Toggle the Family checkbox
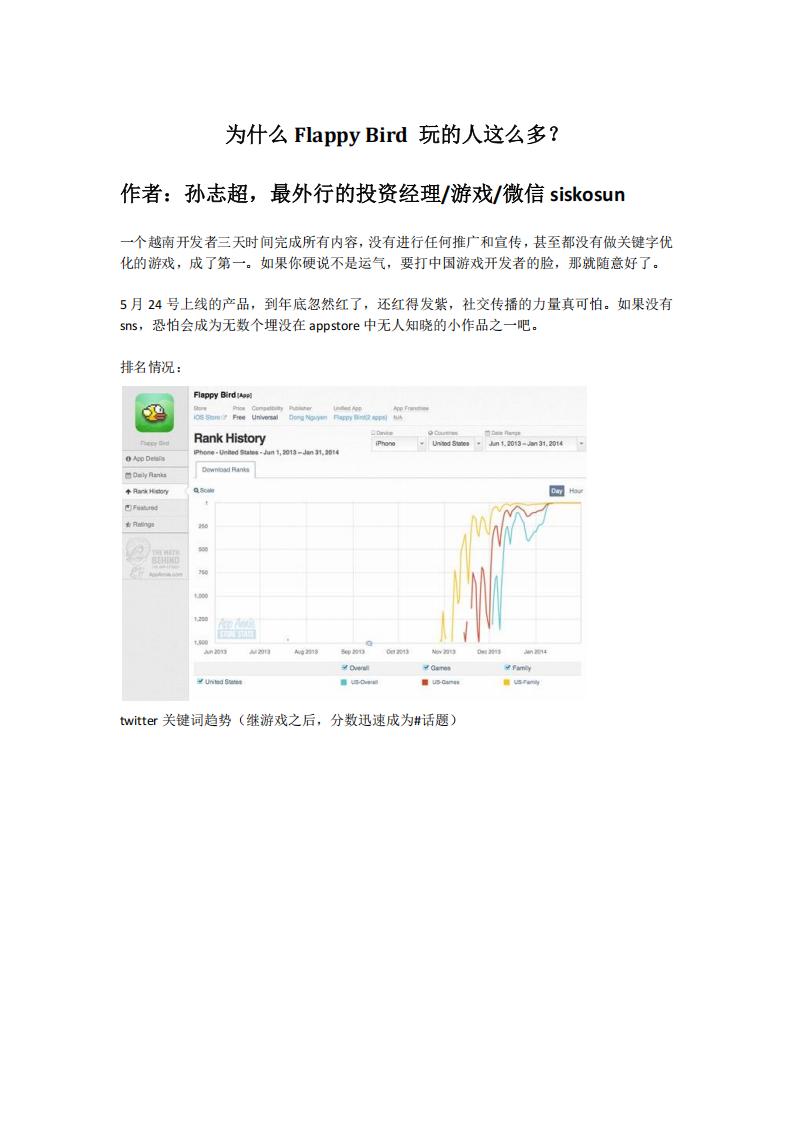 coord(508,667)
